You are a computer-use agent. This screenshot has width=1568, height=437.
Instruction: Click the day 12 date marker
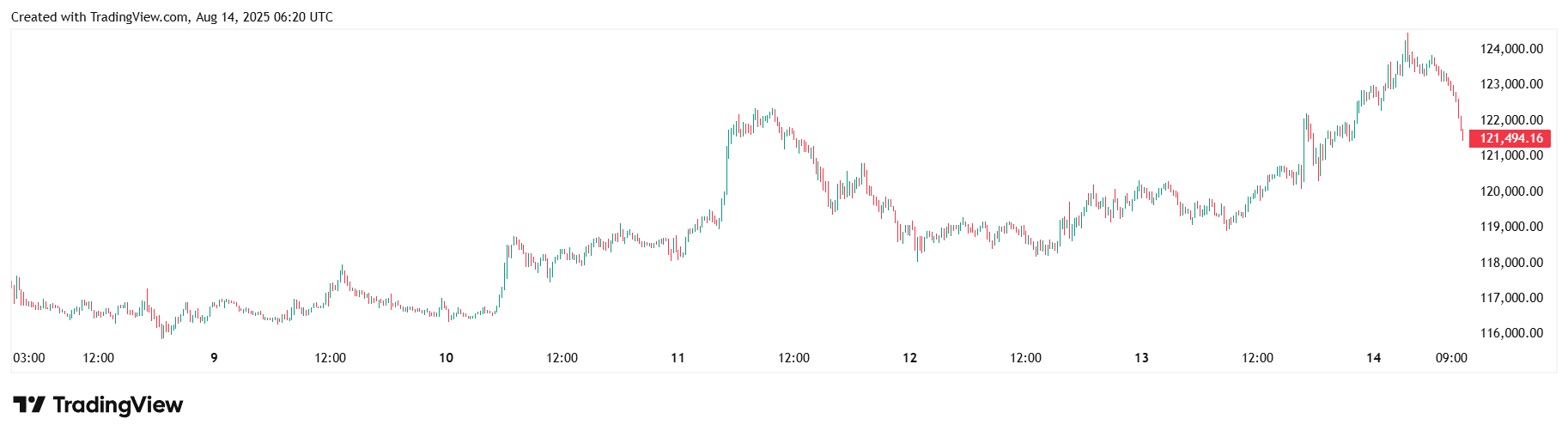click(x=910, y=358)
